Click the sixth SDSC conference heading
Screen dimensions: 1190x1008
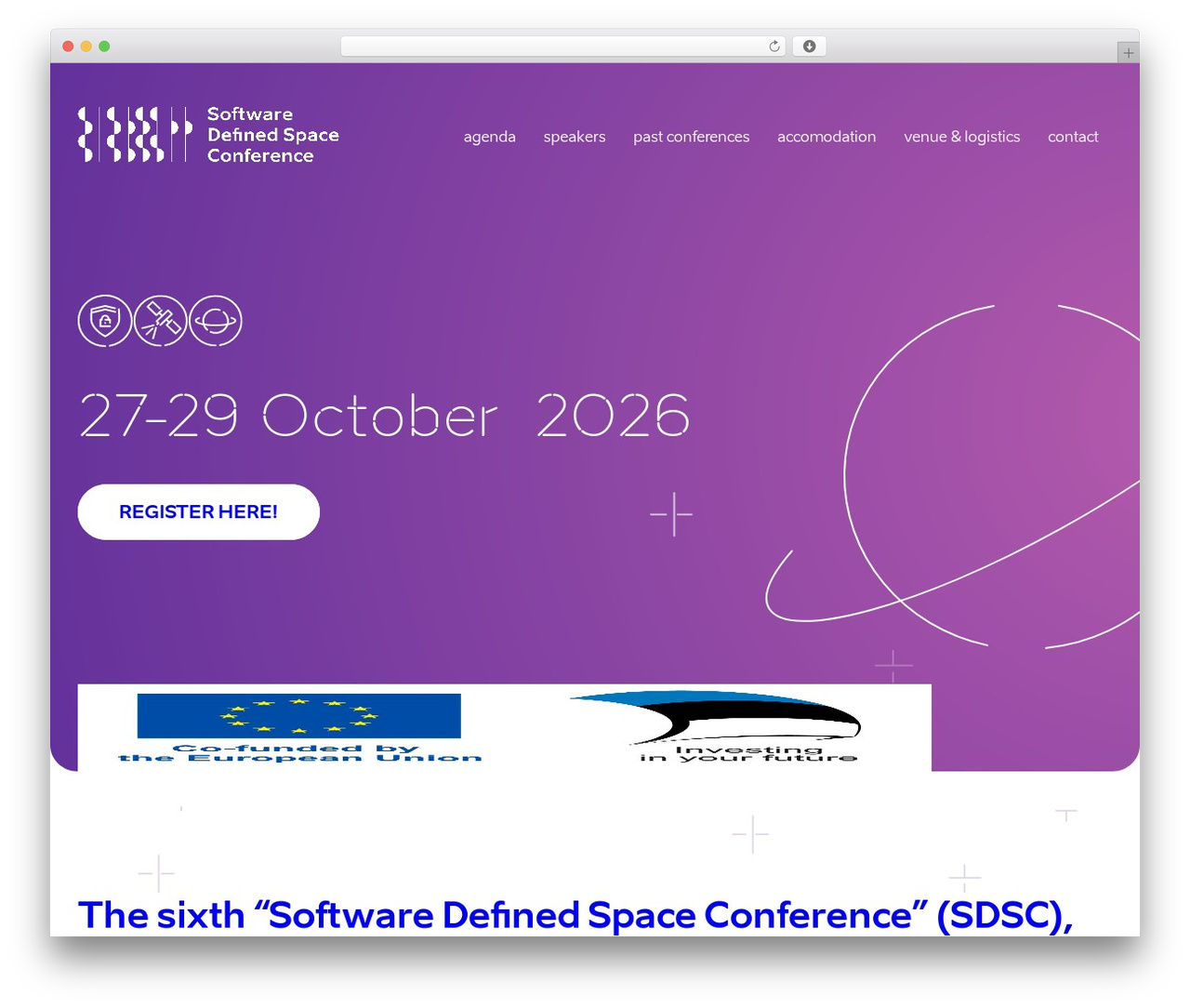(575, 915)
